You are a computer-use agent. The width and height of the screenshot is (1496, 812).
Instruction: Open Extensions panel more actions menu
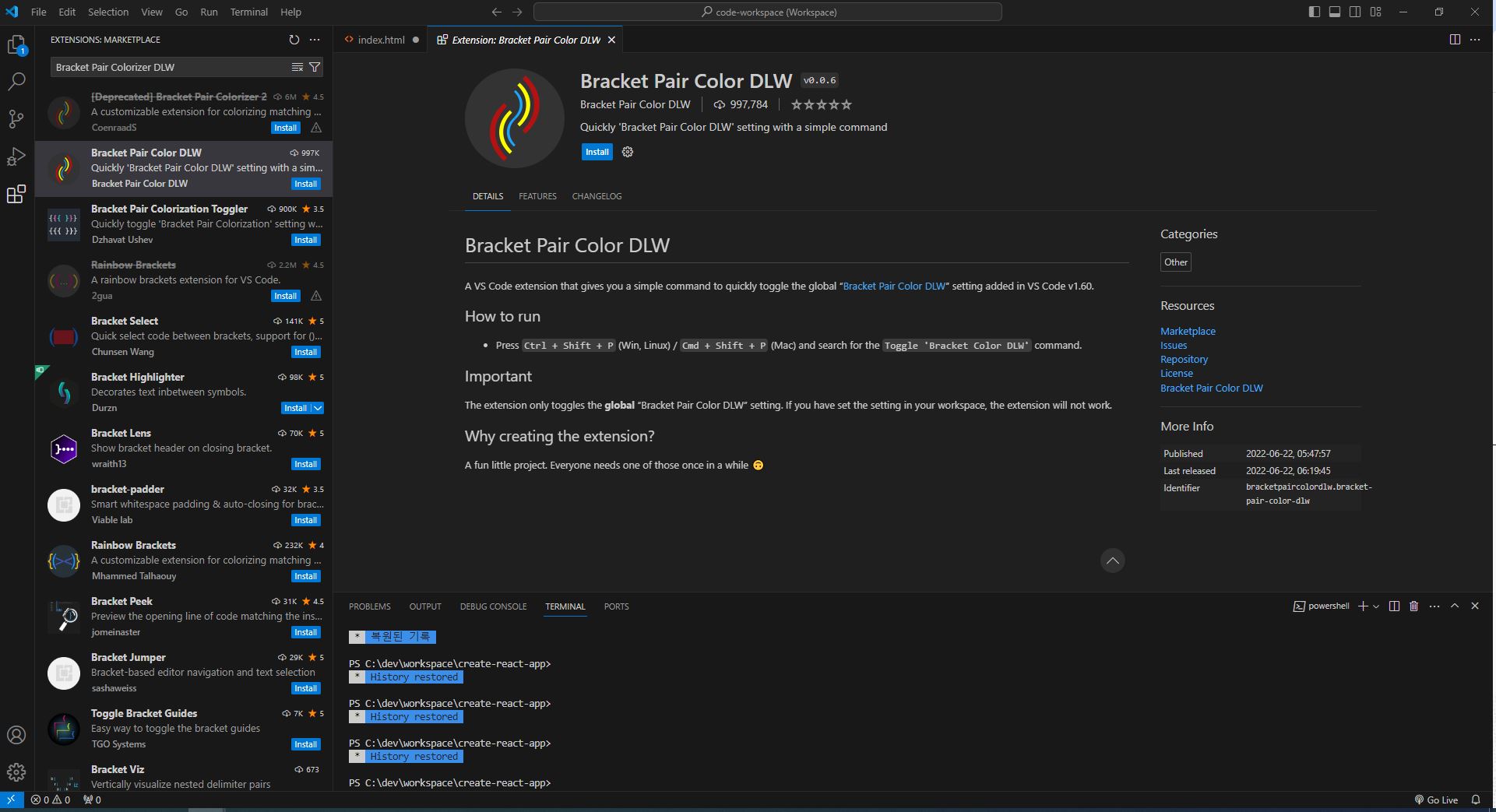(x=315, y=40)
